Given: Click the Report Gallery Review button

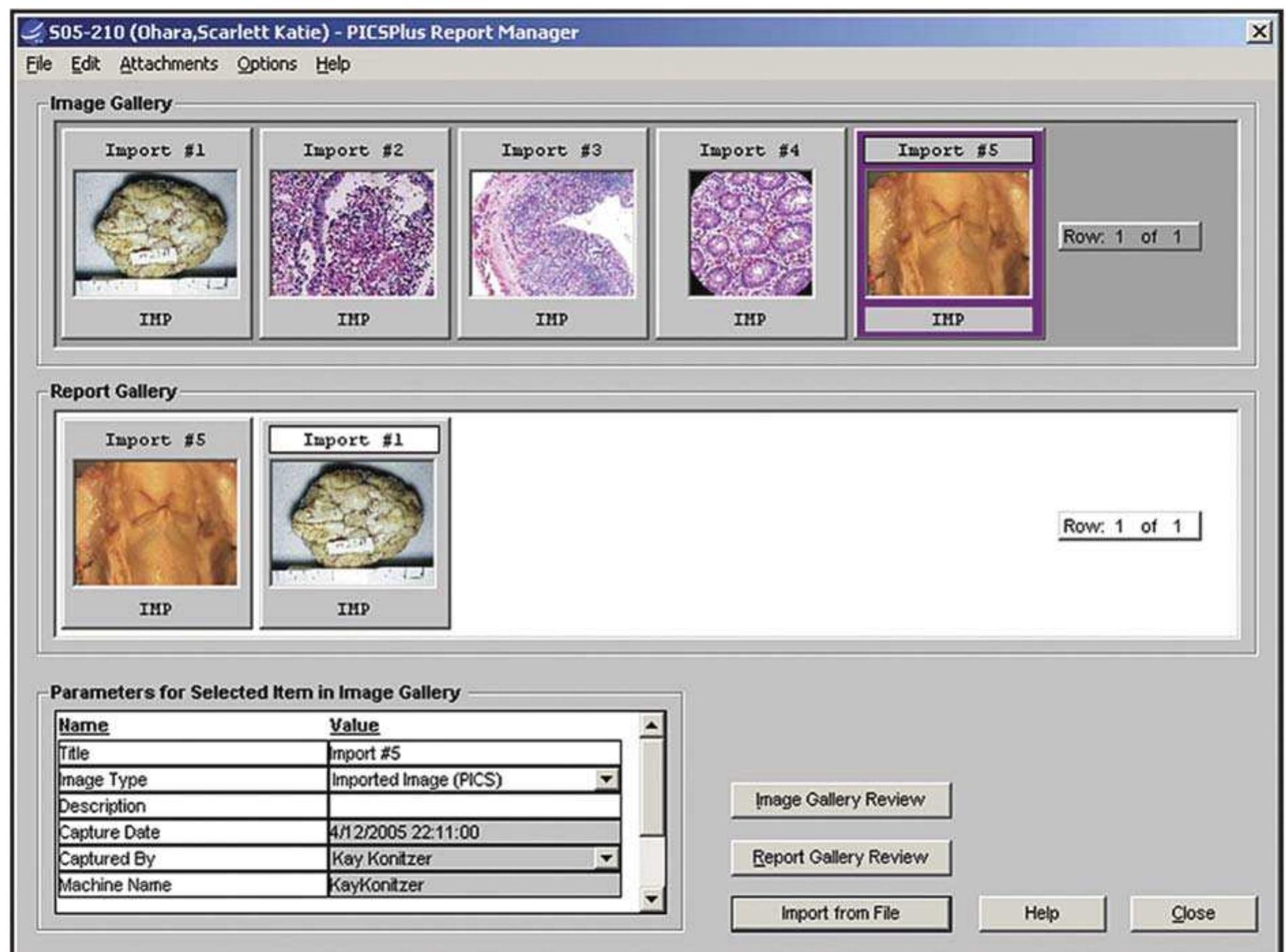Looking at the screenshot, I should [840, 857].
